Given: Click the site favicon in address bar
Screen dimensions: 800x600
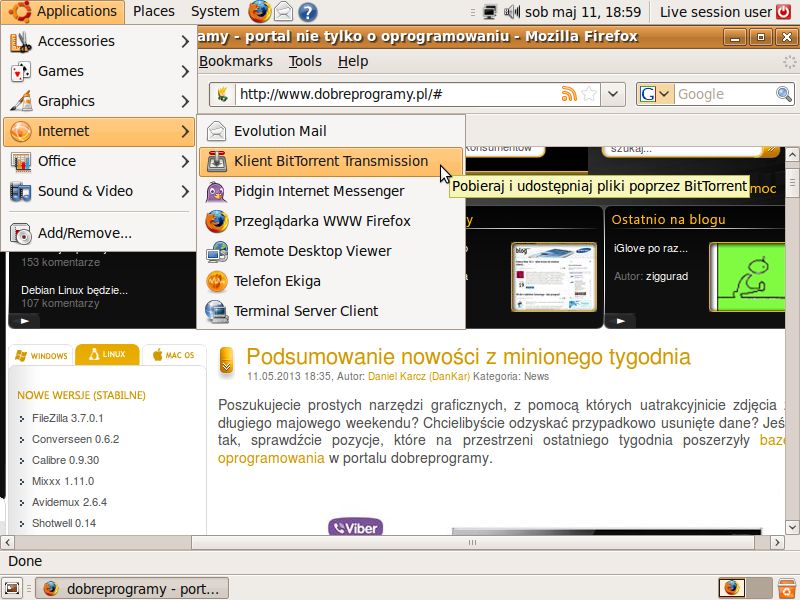Looking at the screenshot, I should pos(222,94).
